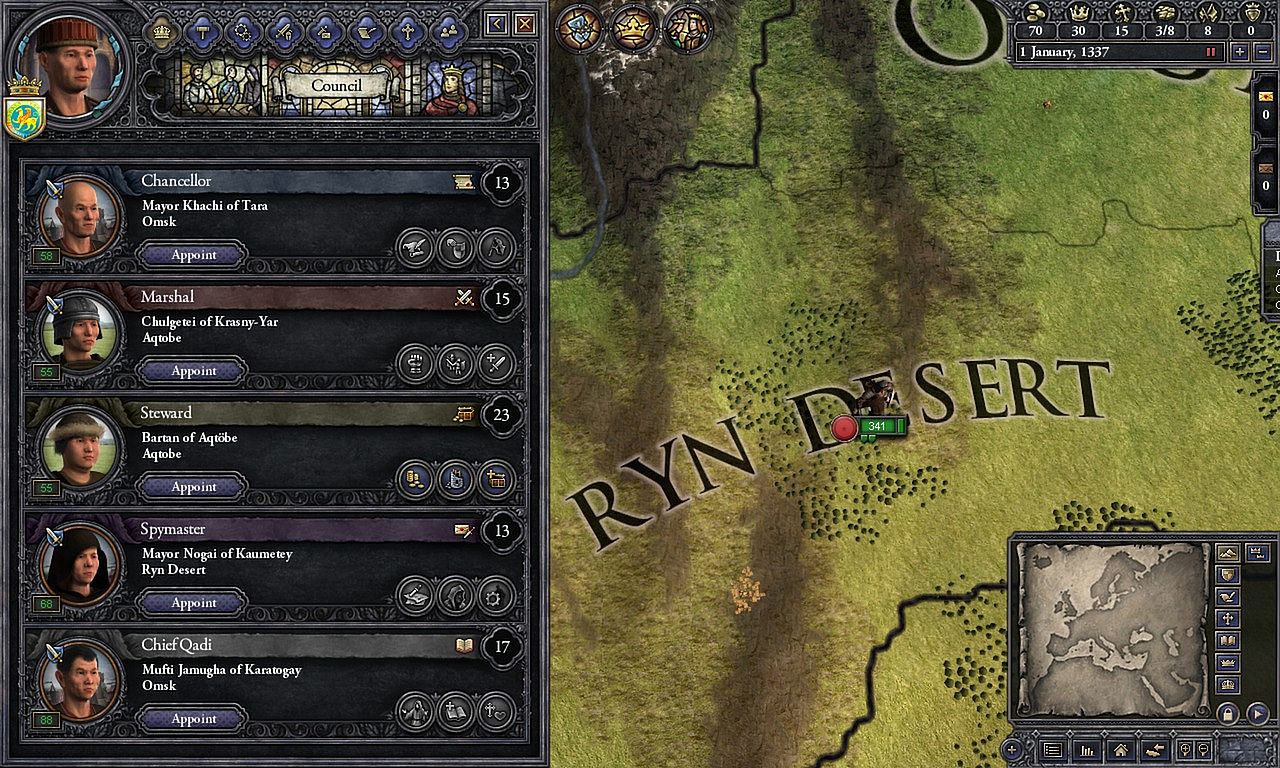Viewport: 1280px width, 768px height.
Task: Open the Military tab with the sword icon
Action: (x=284, y=31)
